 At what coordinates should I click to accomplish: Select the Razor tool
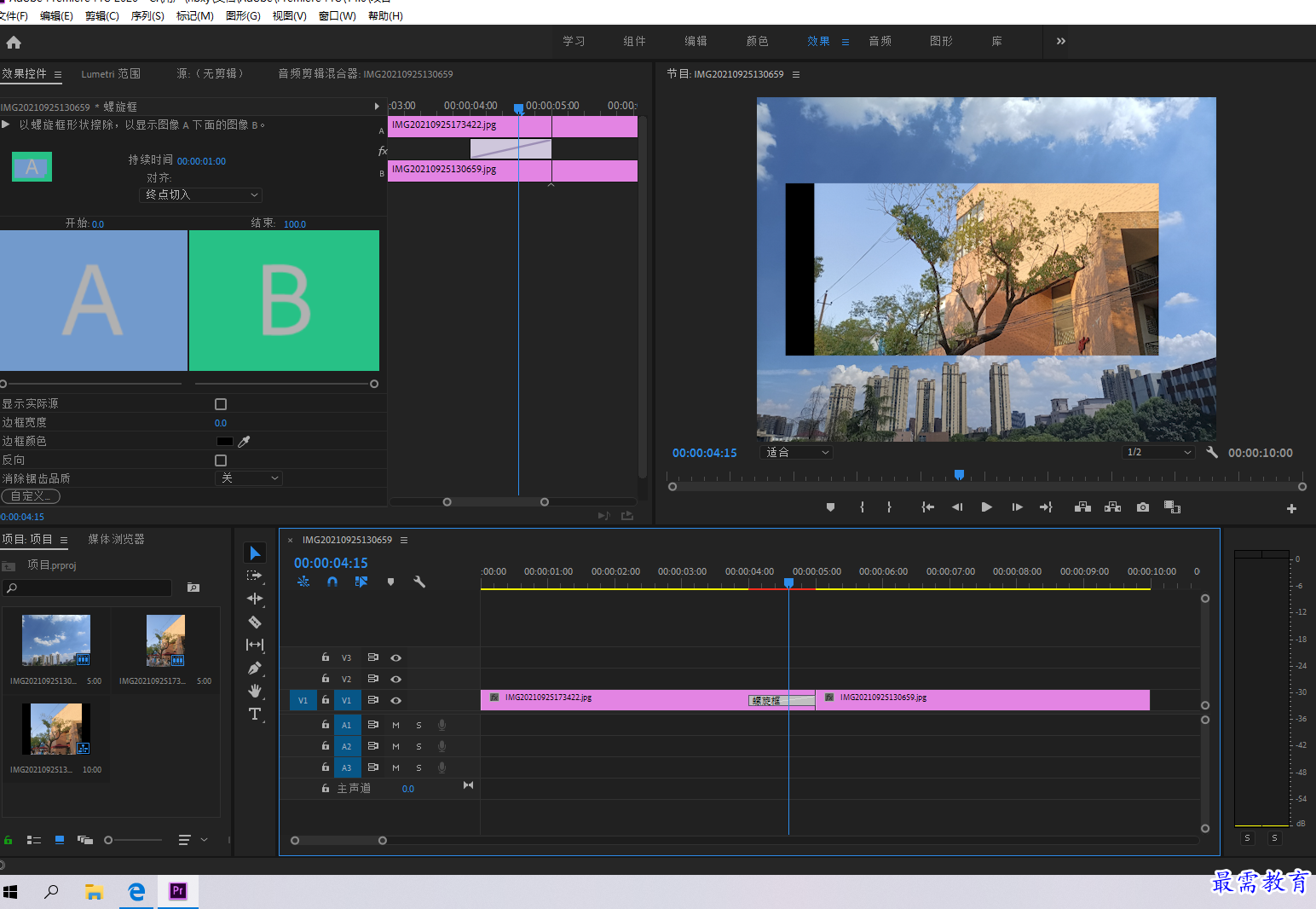255,622
